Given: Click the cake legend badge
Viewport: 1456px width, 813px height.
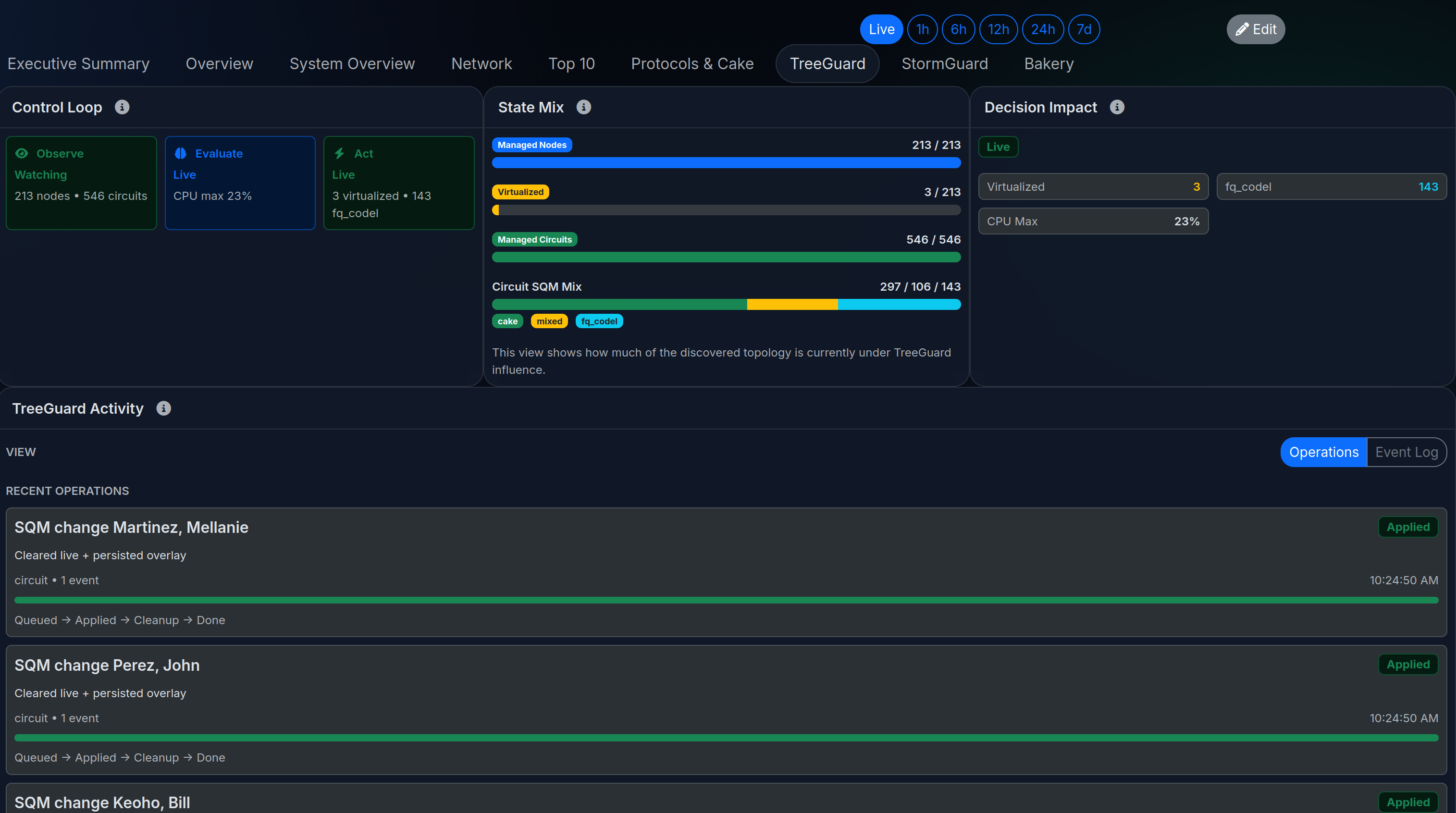Looking at the screenshot, I should 507,321.
